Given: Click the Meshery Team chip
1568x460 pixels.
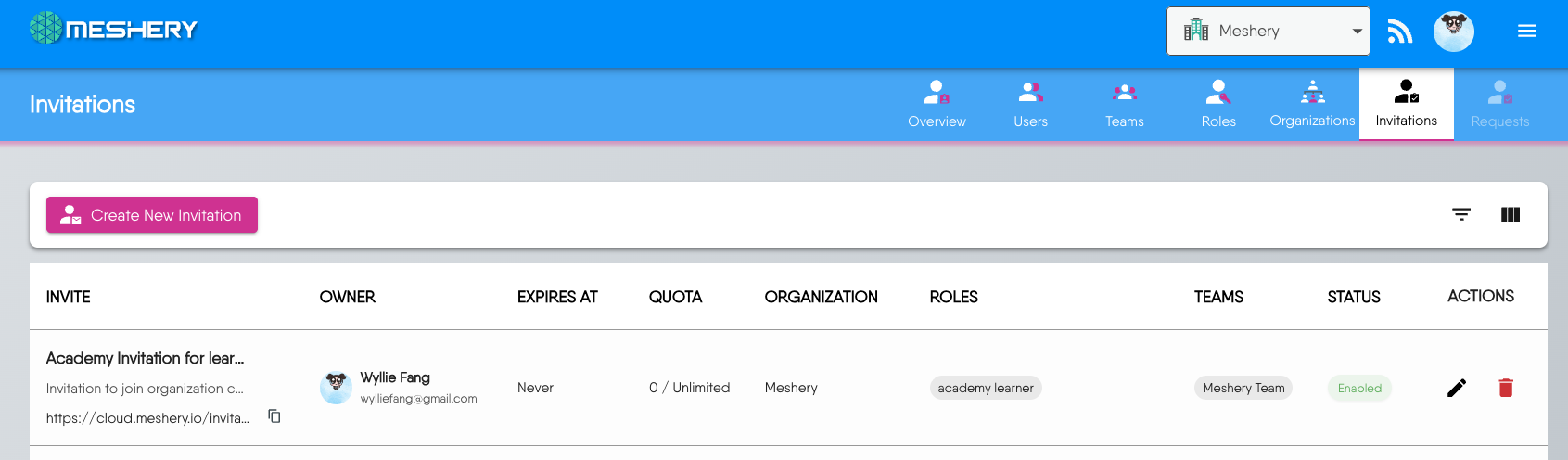Looking at the screenshot, I should tap(1243, 388).
